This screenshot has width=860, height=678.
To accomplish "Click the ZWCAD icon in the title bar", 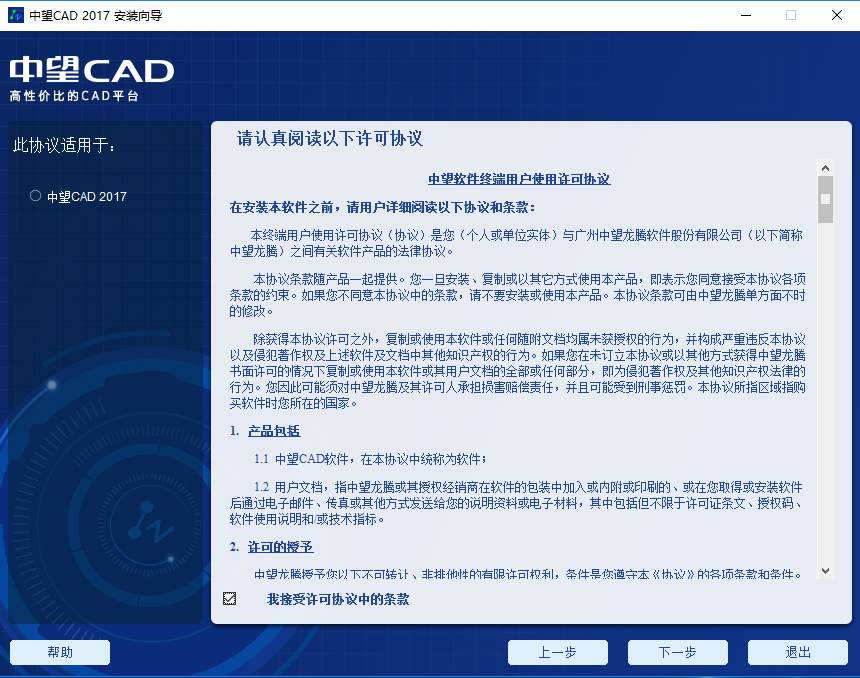I will (14, 15).
